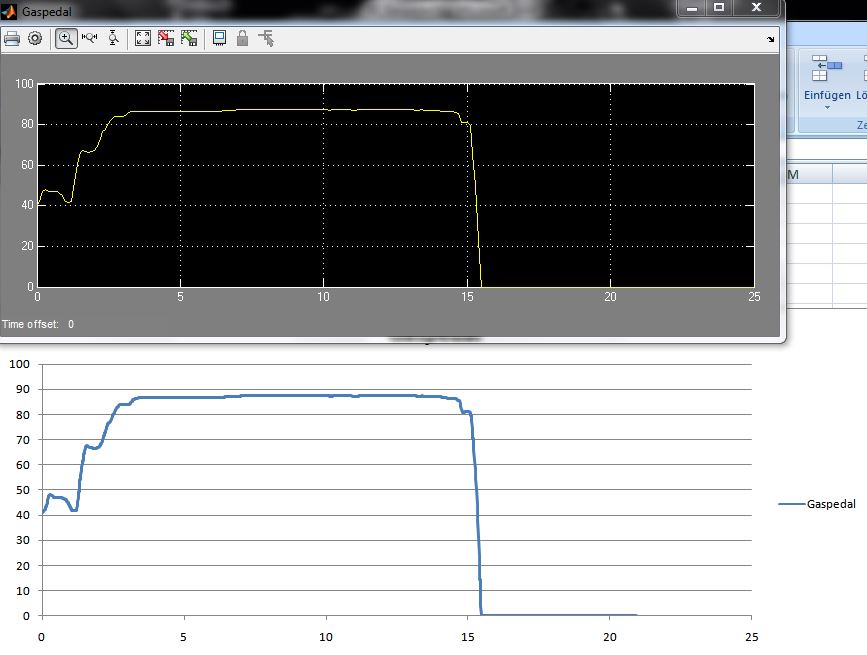Select the Gaspedal legend entry

[817, 505]
